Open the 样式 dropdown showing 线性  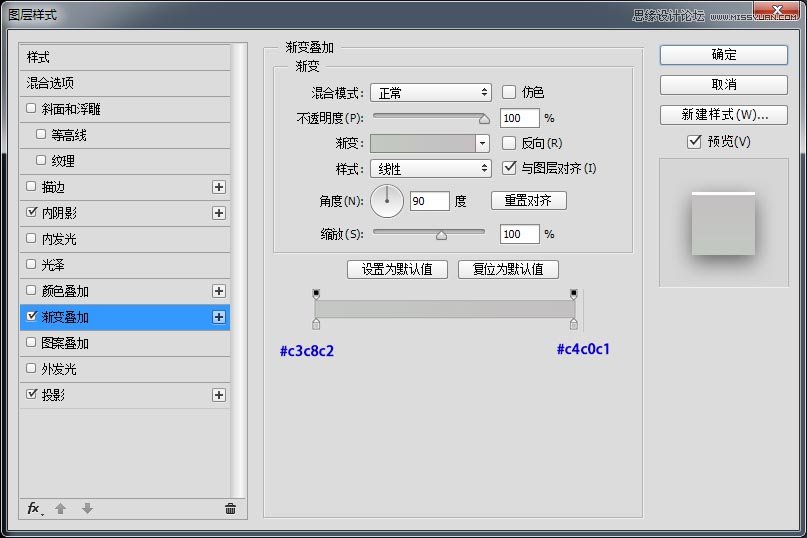tap(431, 168)
